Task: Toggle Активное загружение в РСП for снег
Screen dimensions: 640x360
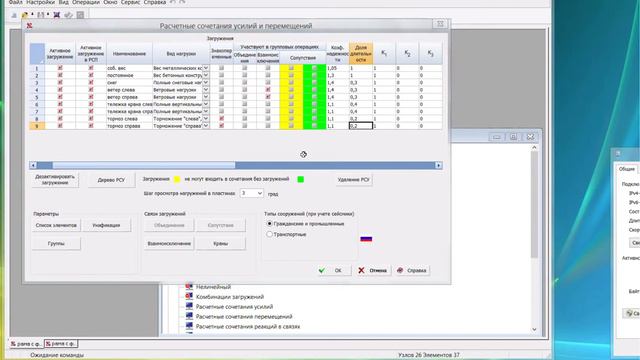Action: pos(91,82)
